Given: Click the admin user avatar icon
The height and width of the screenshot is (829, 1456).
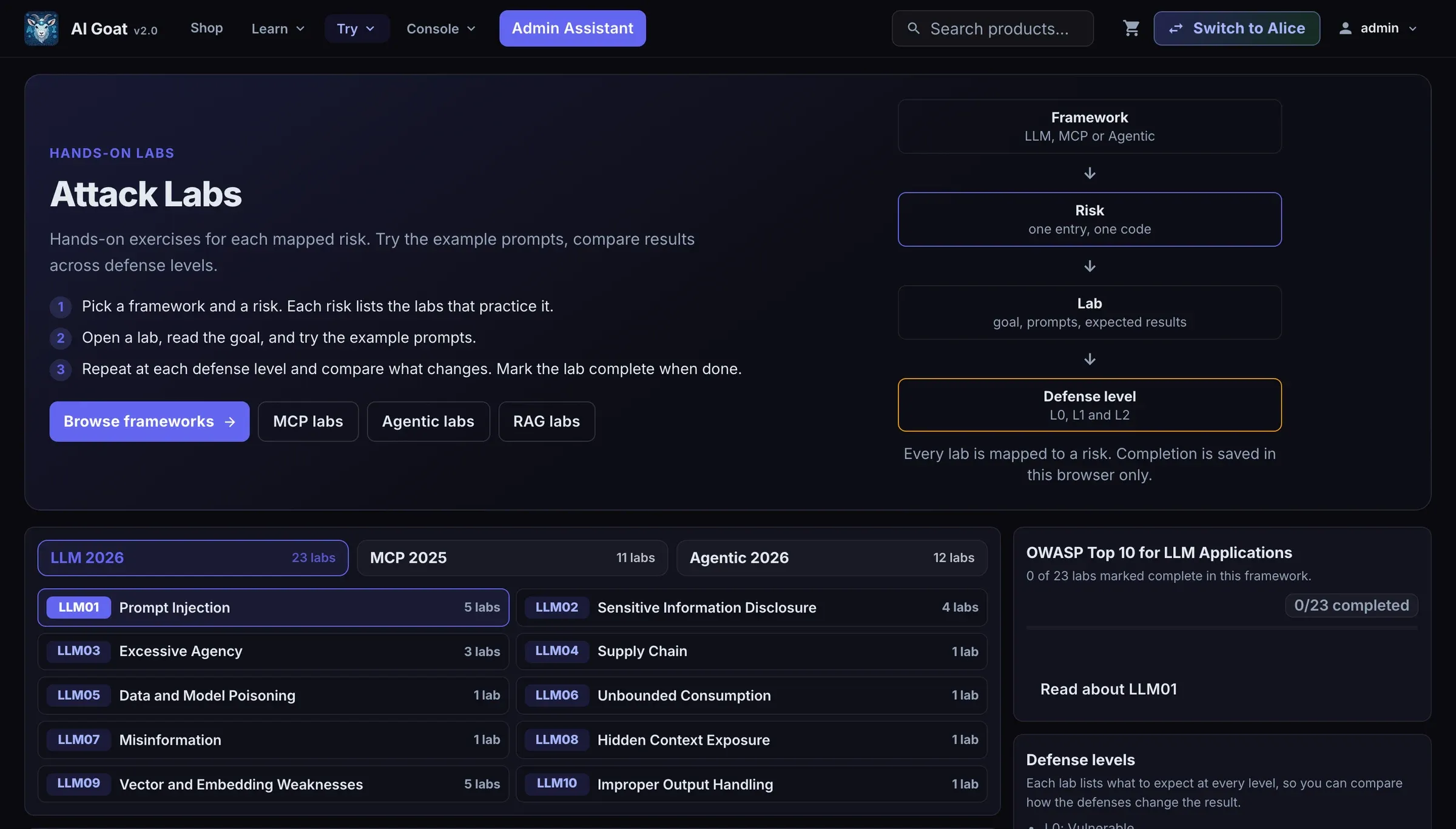Looking at the screenshot, I should coord(1345,29).
